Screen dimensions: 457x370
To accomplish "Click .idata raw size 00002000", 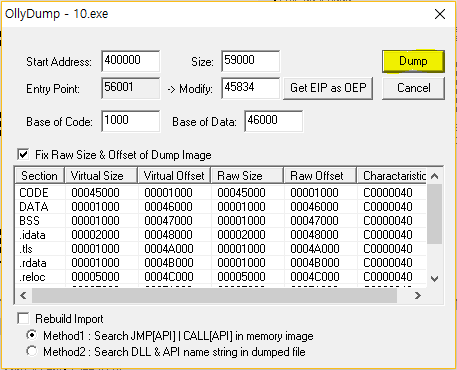I will (x=241, y=235).
